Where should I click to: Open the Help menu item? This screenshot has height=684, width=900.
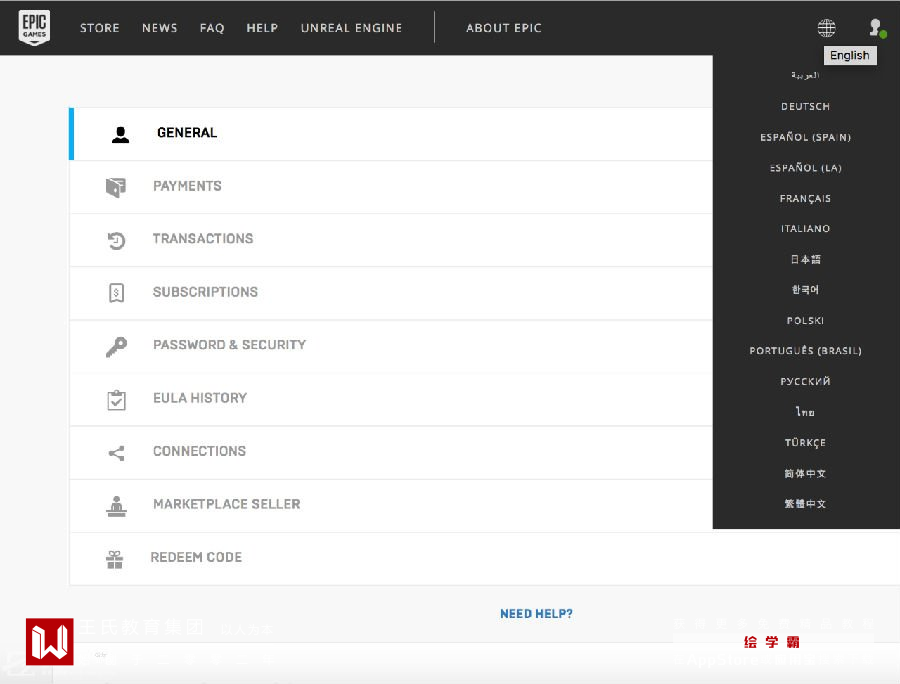(262, 28)
